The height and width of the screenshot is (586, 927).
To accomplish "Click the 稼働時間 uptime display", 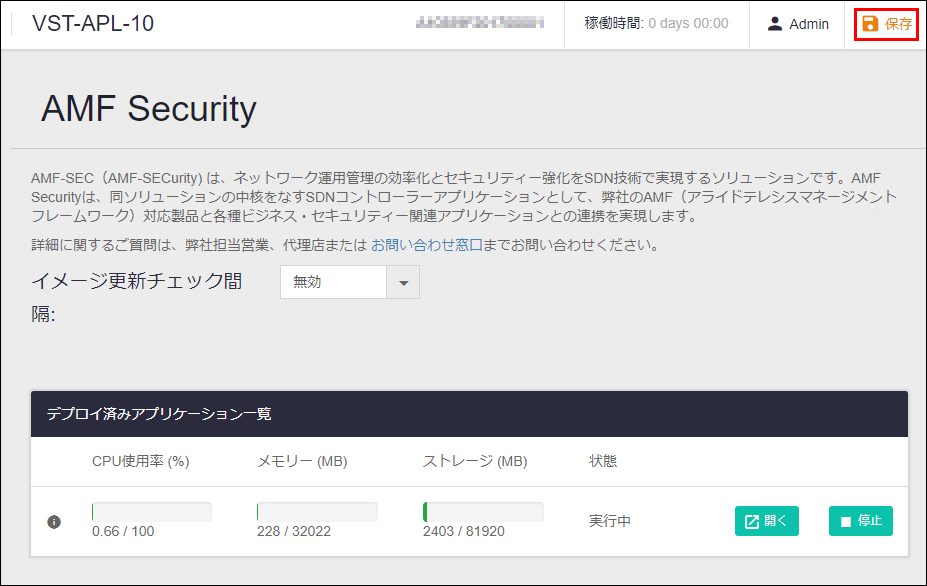I will pos(656,24).
